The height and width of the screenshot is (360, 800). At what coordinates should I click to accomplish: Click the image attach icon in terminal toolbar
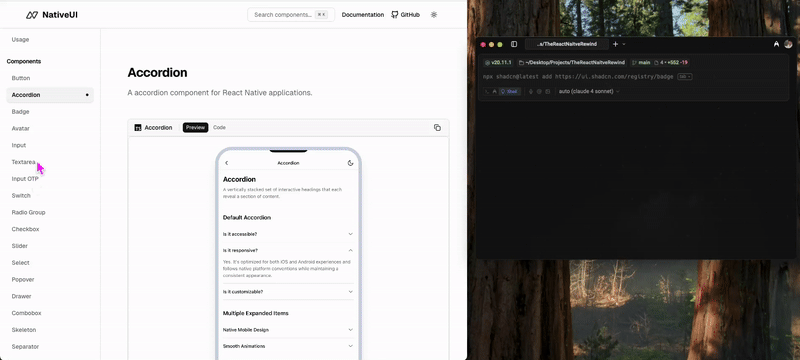coord(547,91)
